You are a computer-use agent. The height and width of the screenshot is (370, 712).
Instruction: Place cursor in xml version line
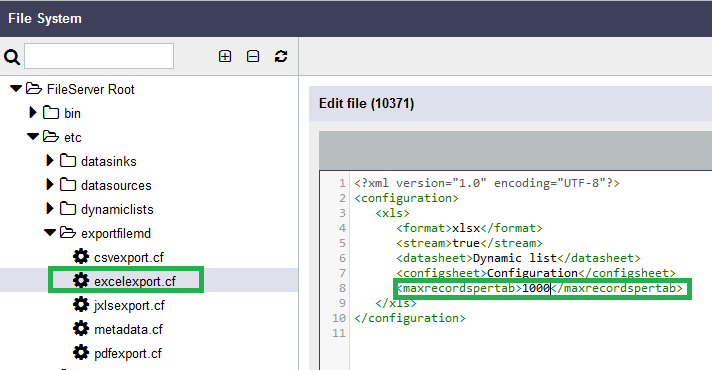pos(487,183)
